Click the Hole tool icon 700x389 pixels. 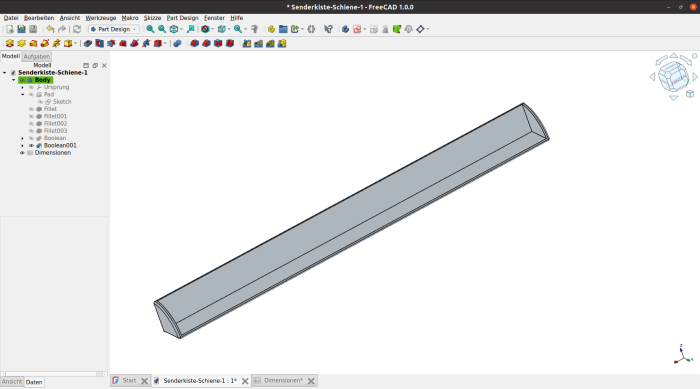click(x=100, y=43)
